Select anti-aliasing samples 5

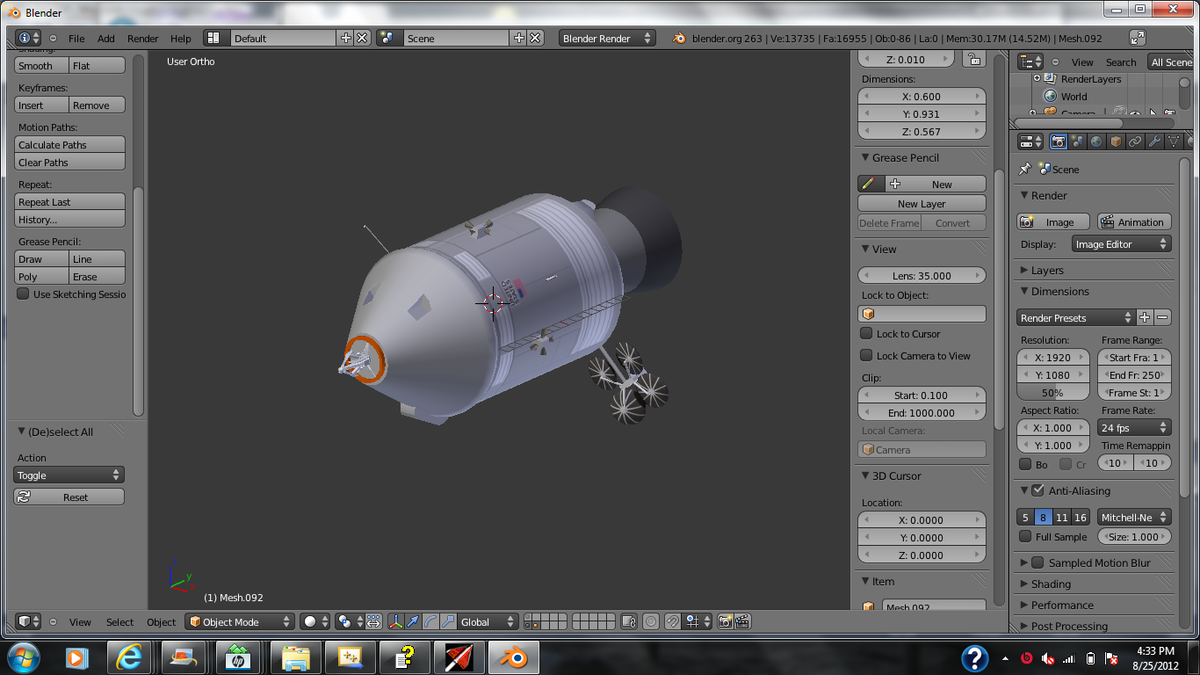tap(1025, 517)
